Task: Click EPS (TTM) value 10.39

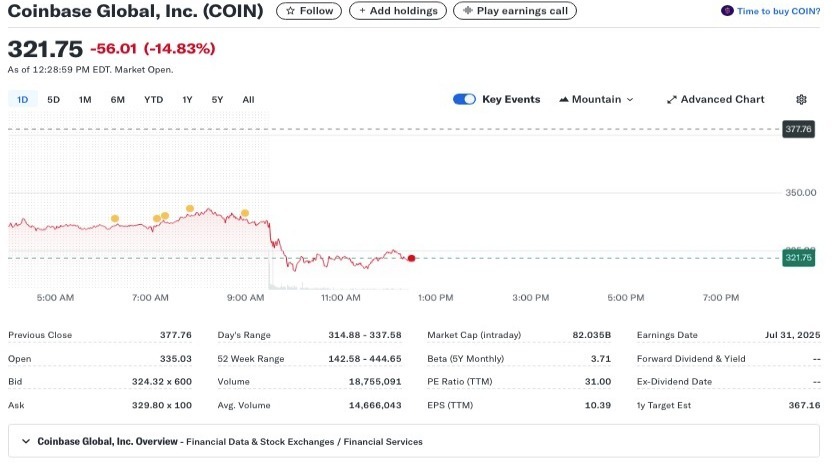Action: click(598, 405)
